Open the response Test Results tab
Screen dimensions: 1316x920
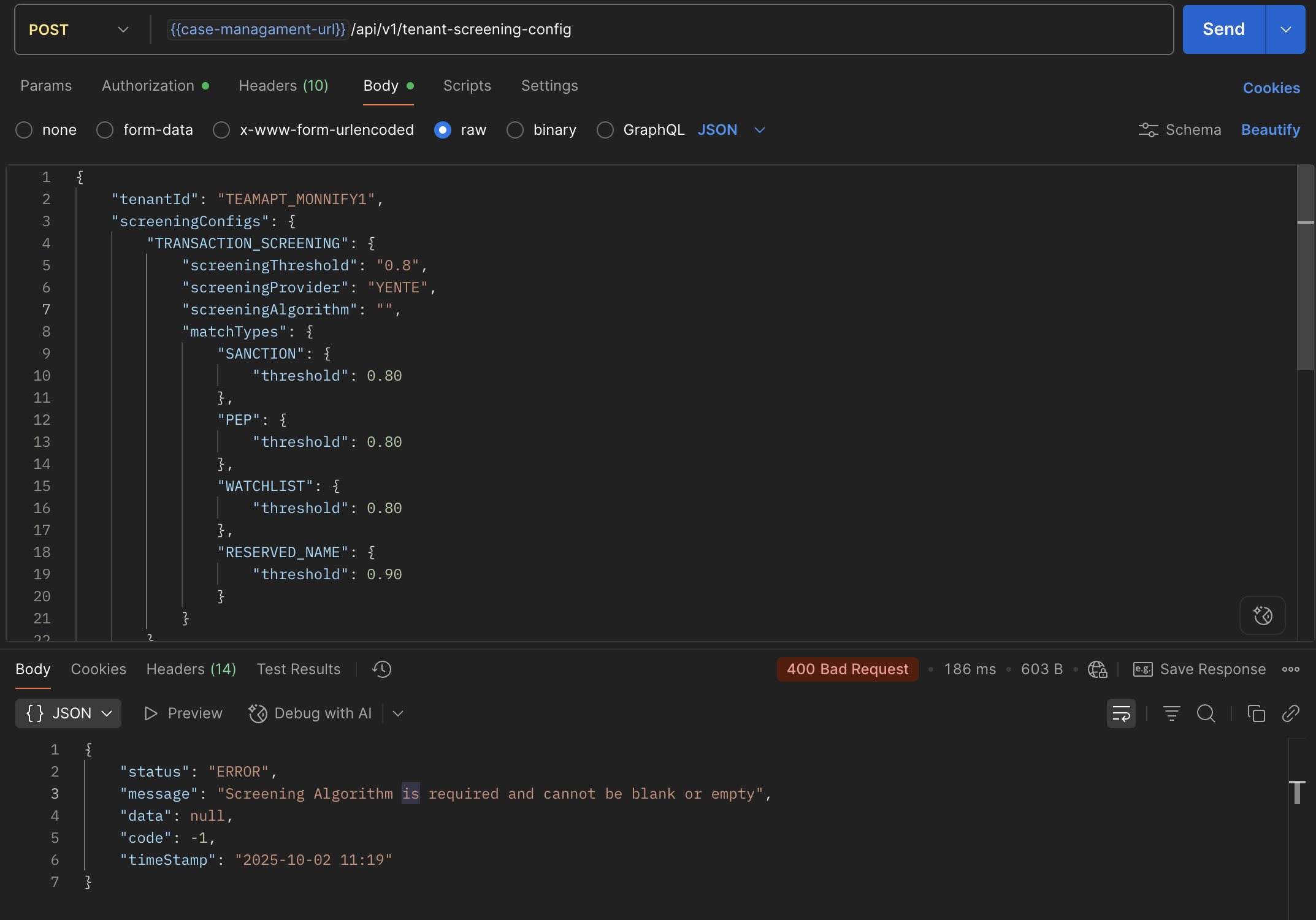(x=298, y=669)
